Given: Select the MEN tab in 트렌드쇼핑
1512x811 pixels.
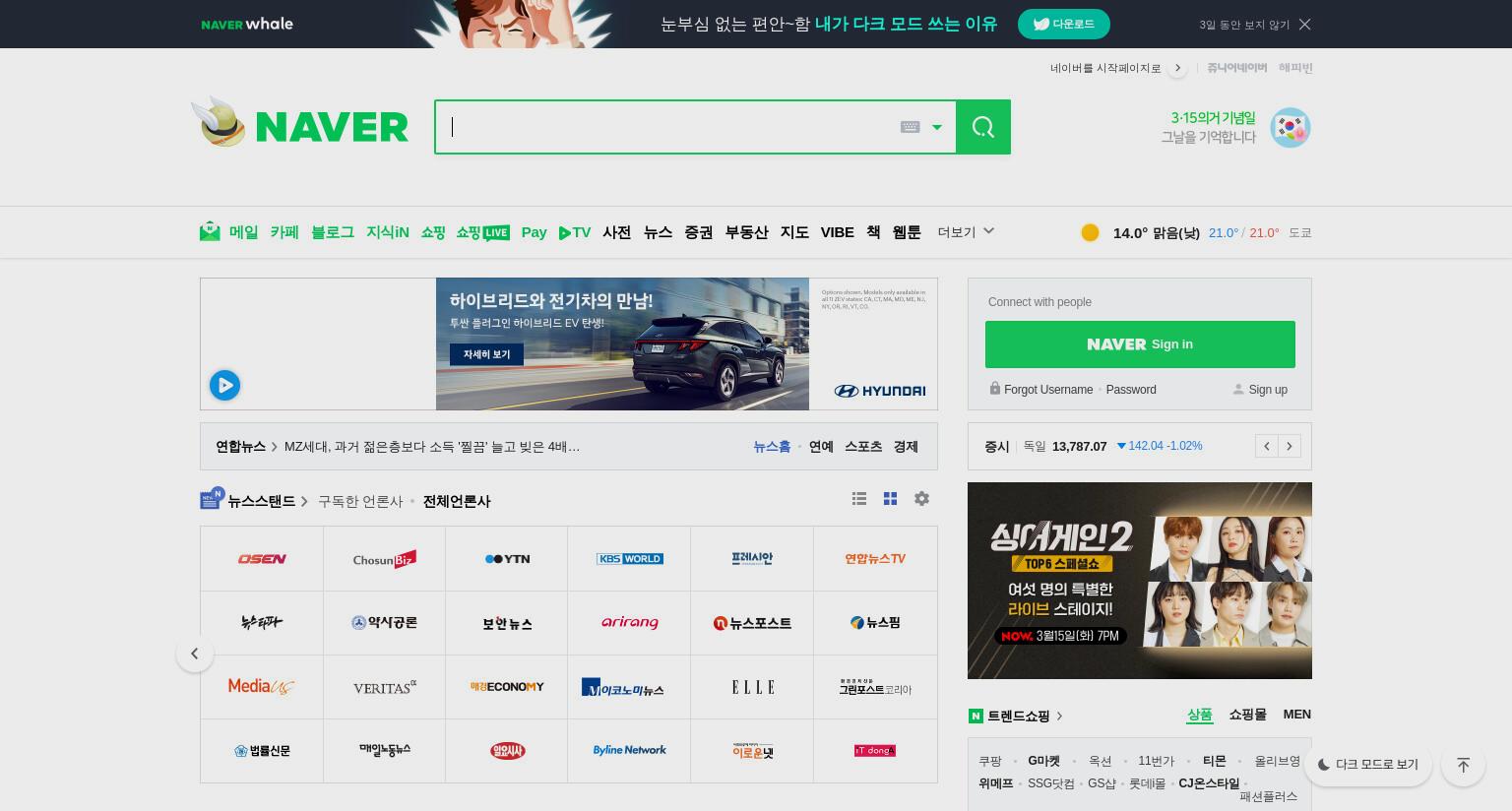Looking at the screenshot, I should click(x=1297, y=715).
